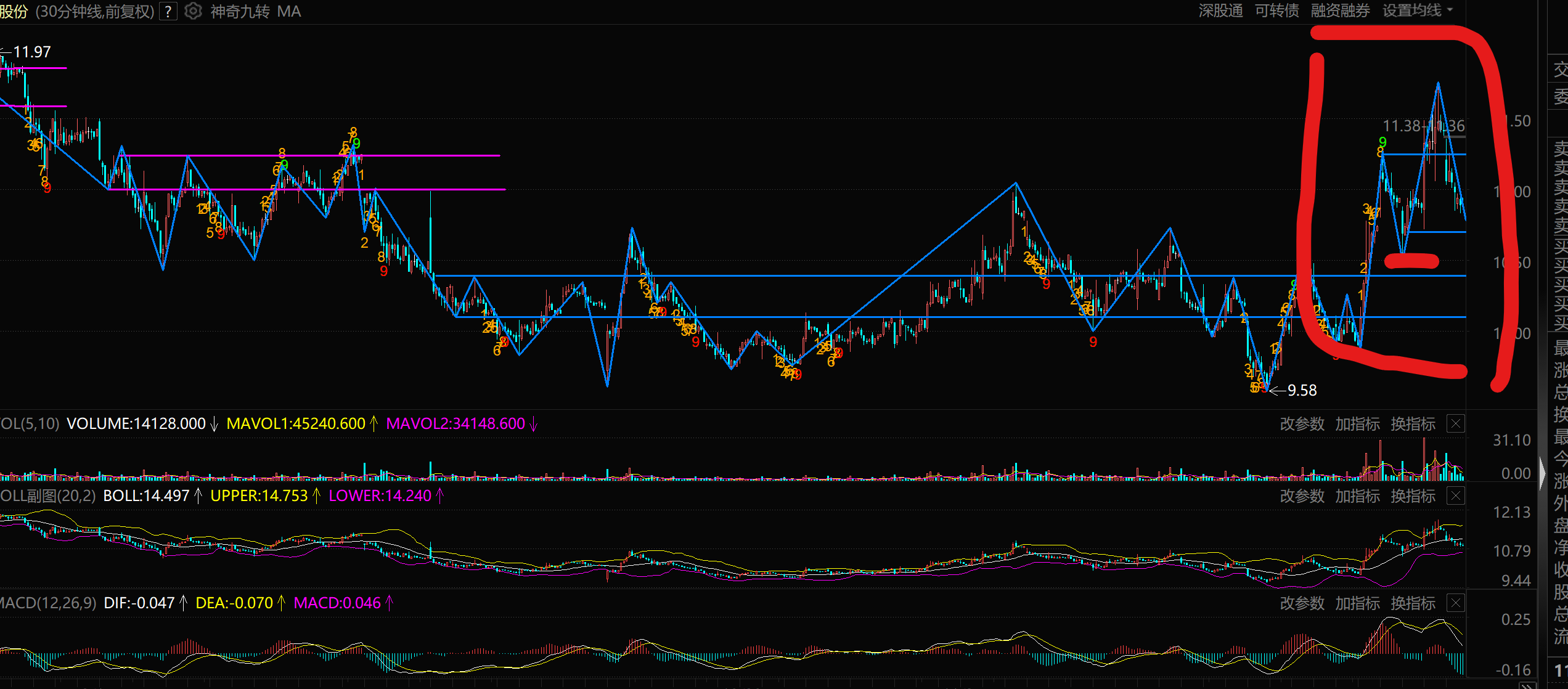
Task: Click the 11.97 high price label
Action: [32, 52]
